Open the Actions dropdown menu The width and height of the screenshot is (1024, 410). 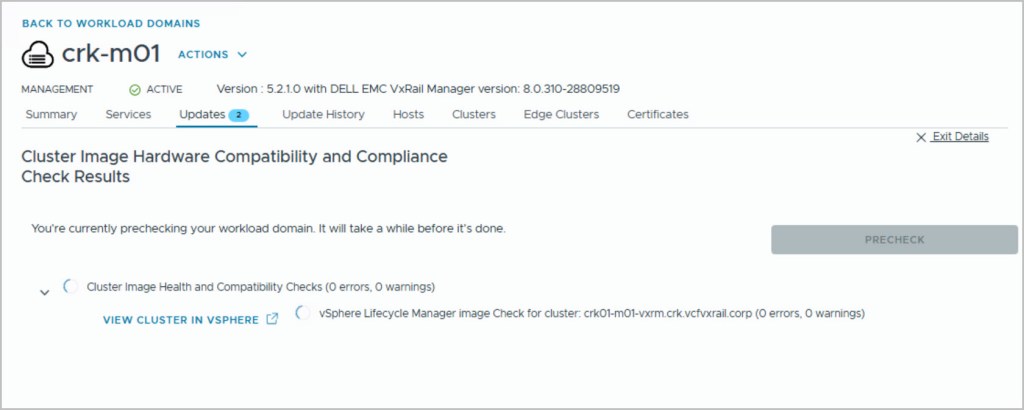coord(212,55)
